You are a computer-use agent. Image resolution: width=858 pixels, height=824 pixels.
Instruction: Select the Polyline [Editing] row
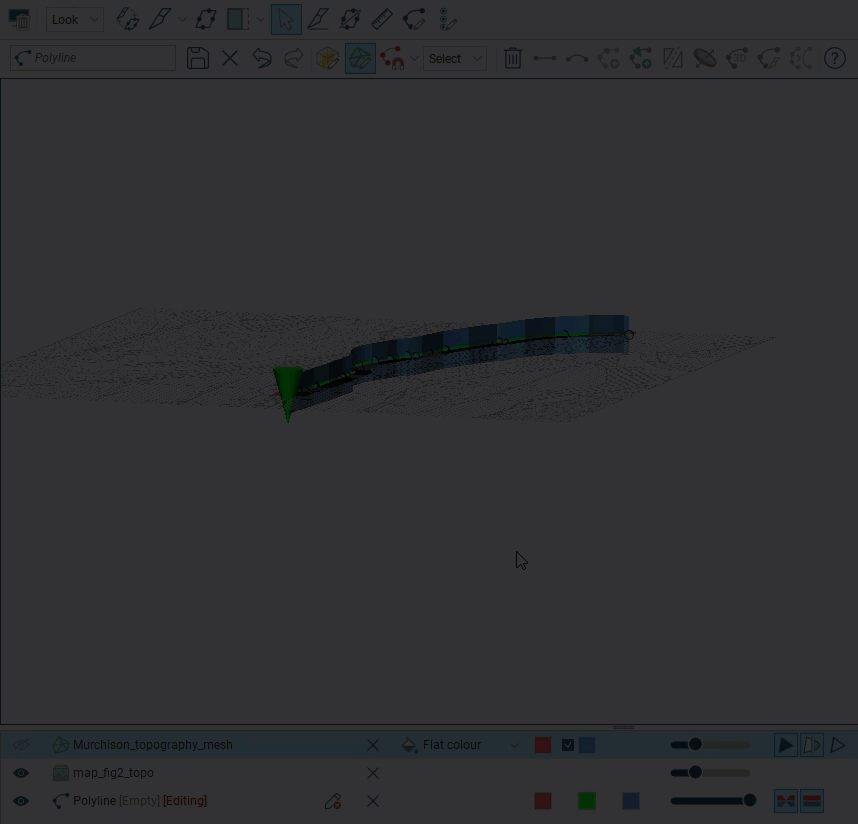pyautogui.click(x=140, y=801)
